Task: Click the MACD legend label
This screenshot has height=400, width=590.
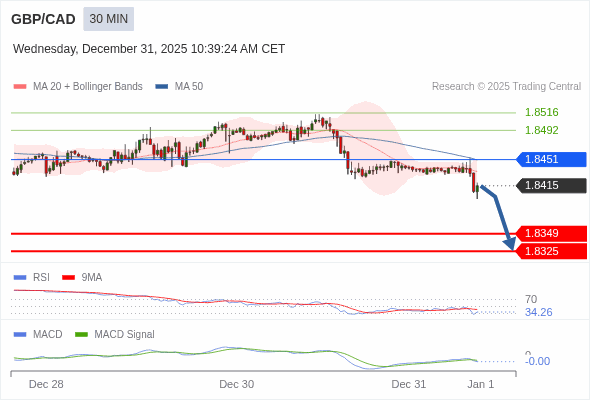Action: tap(48, 335)
